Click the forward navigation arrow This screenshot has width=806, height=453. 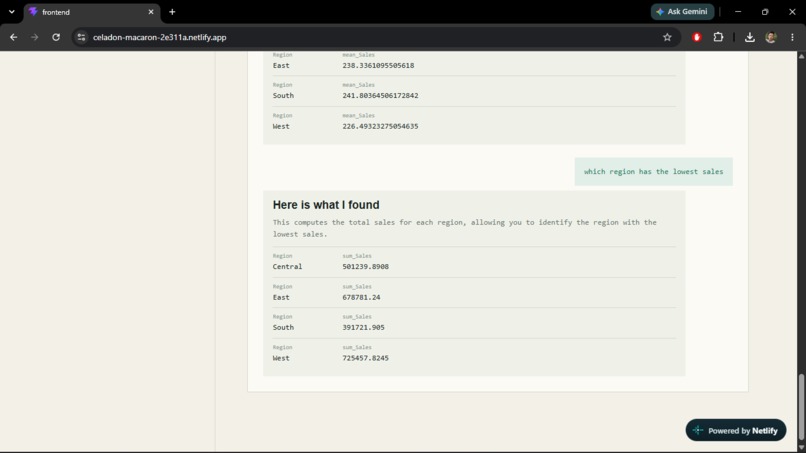34,37
